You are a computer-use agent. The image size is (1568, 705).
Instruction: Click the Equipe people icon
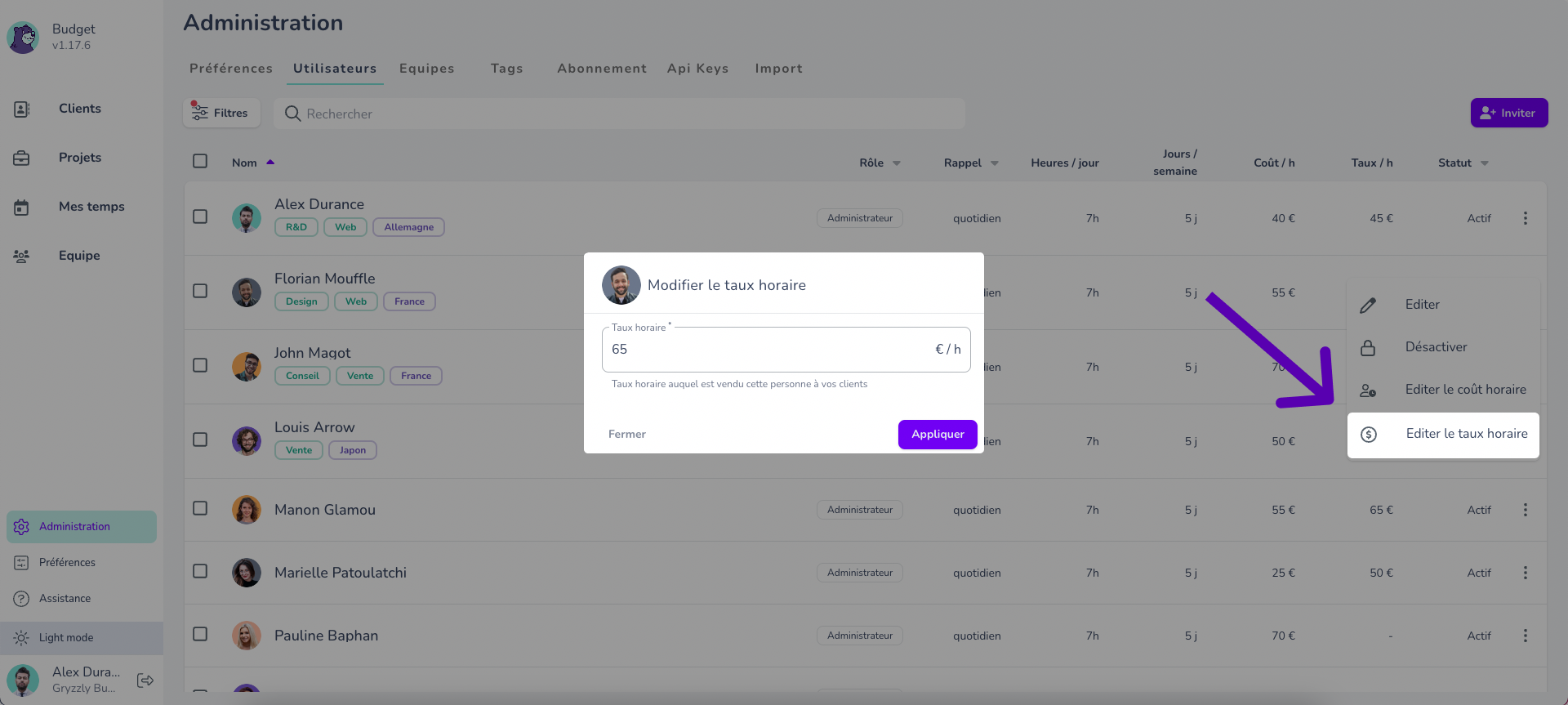[22, 256]
